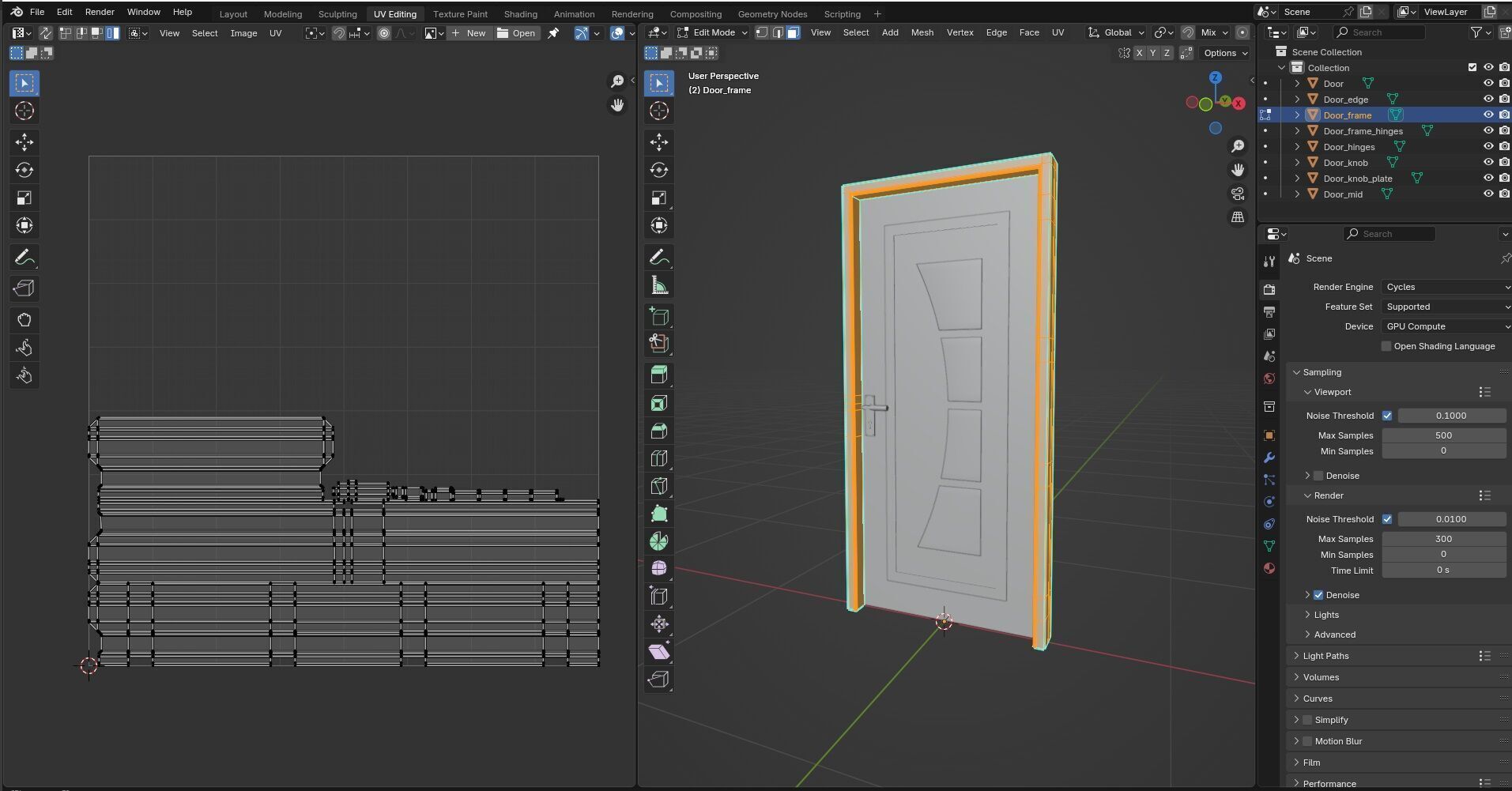Open the viewport Options popover
The height and width of the screenshot is (791, 1512).
point(1225,53)
